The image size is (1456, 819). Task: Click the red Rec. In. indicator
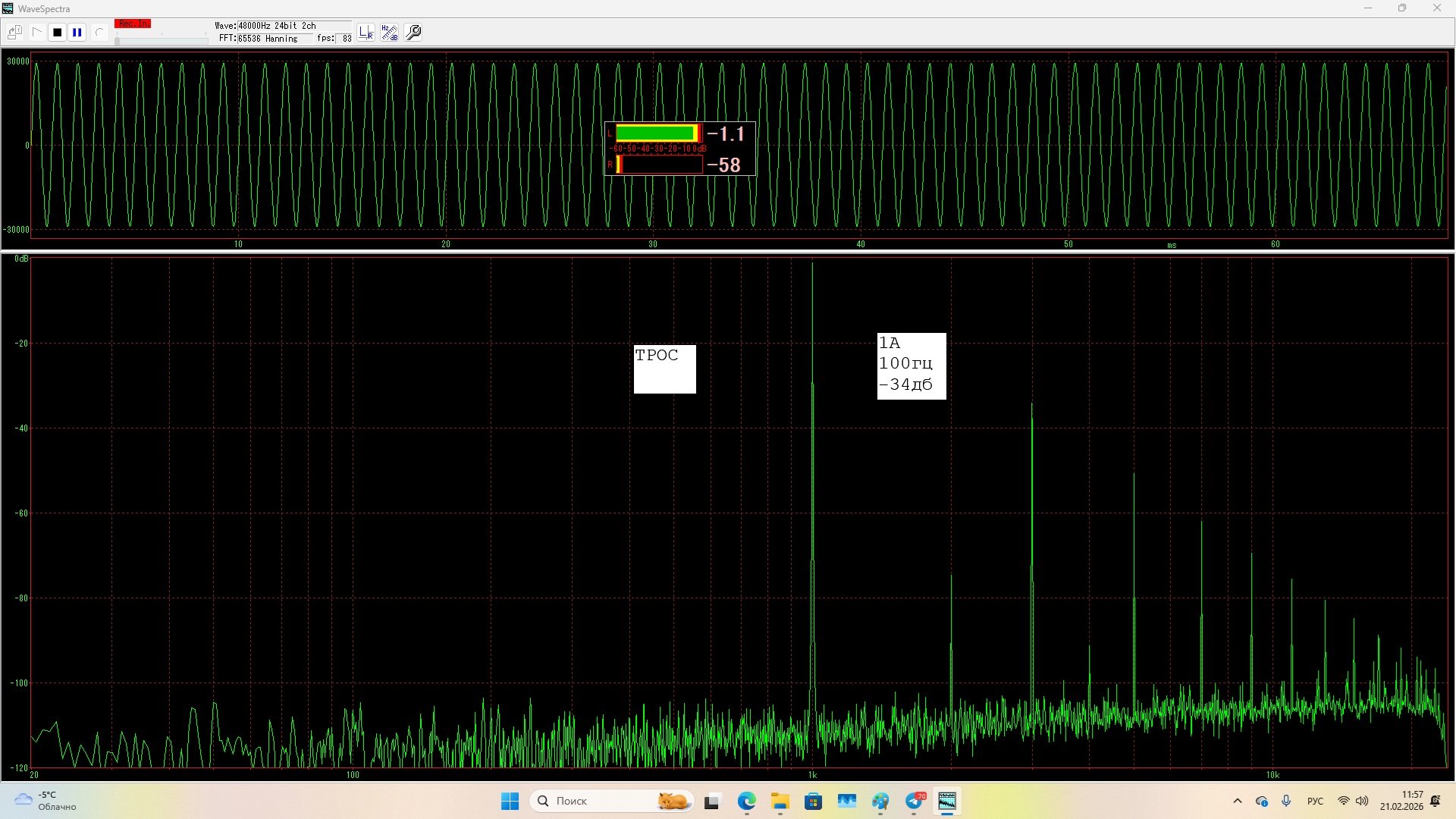pyautogui.click(x=133, y=24)
